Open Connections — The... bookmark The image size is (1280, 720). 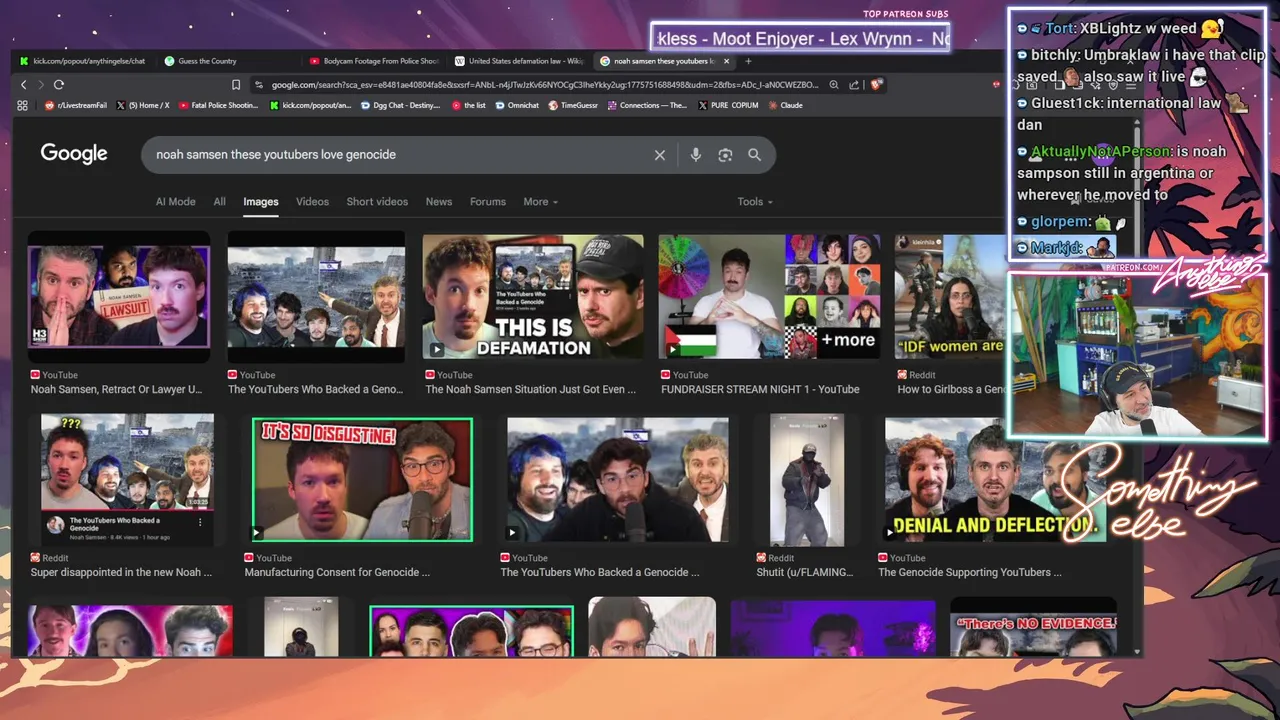pos(647,105)
